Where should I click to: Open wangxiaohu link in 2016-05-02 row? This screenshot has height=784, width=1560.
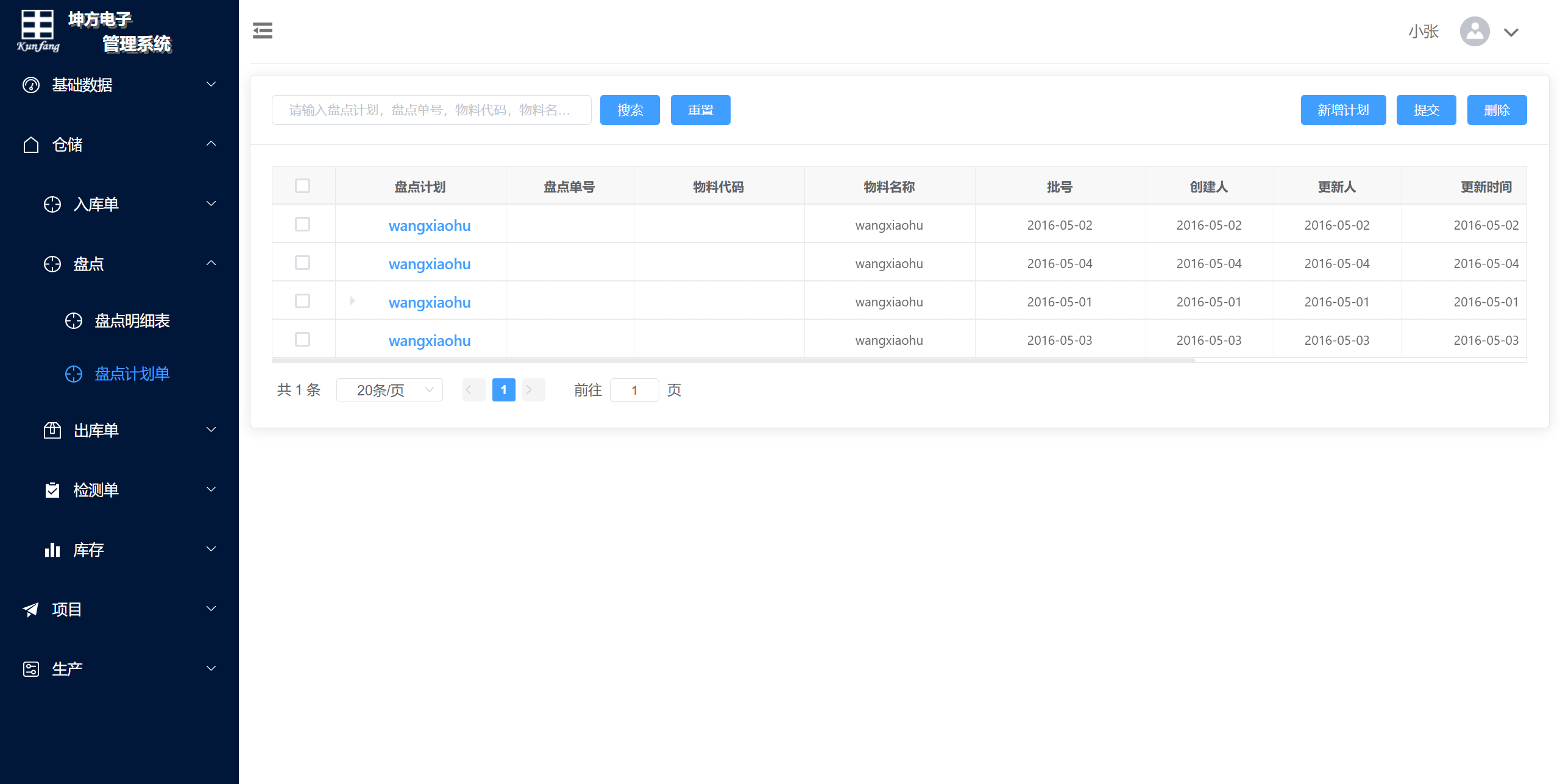(430, 225)
